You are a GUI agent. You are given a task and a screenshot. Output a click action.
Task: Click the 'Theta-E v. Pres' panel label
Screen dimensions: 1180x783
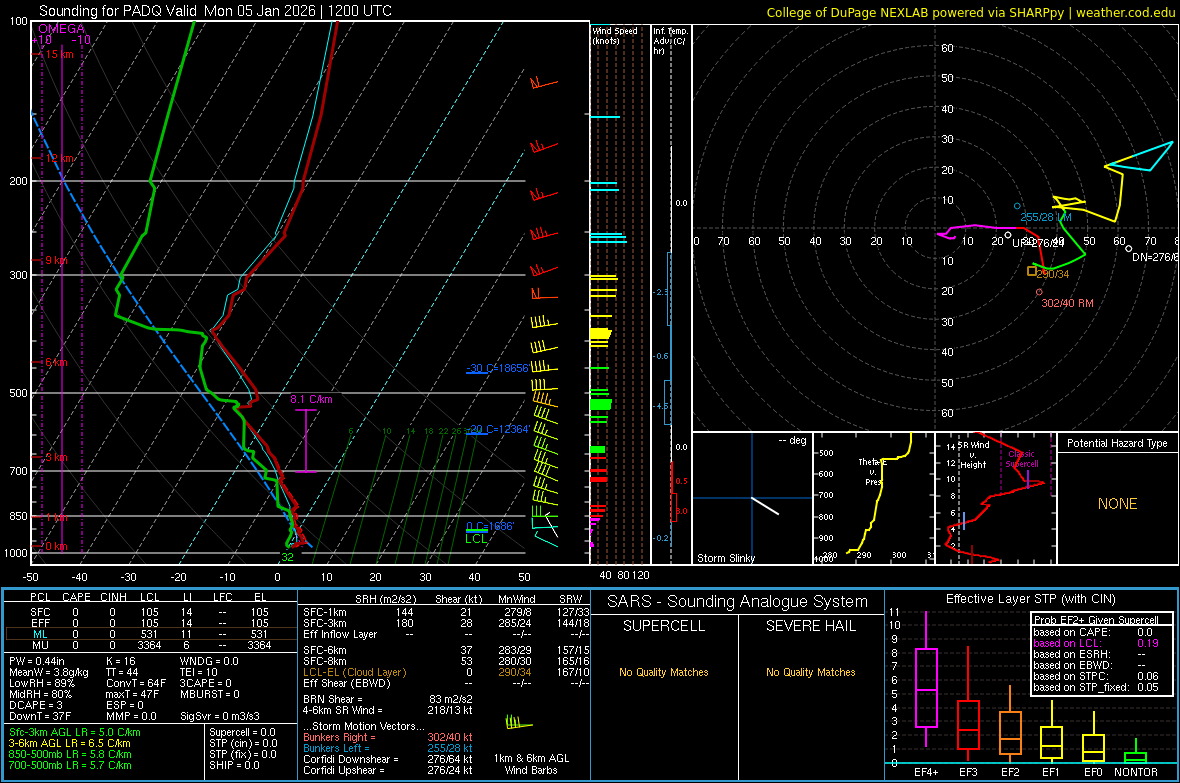pyautogui.click(x=871, y=471)
